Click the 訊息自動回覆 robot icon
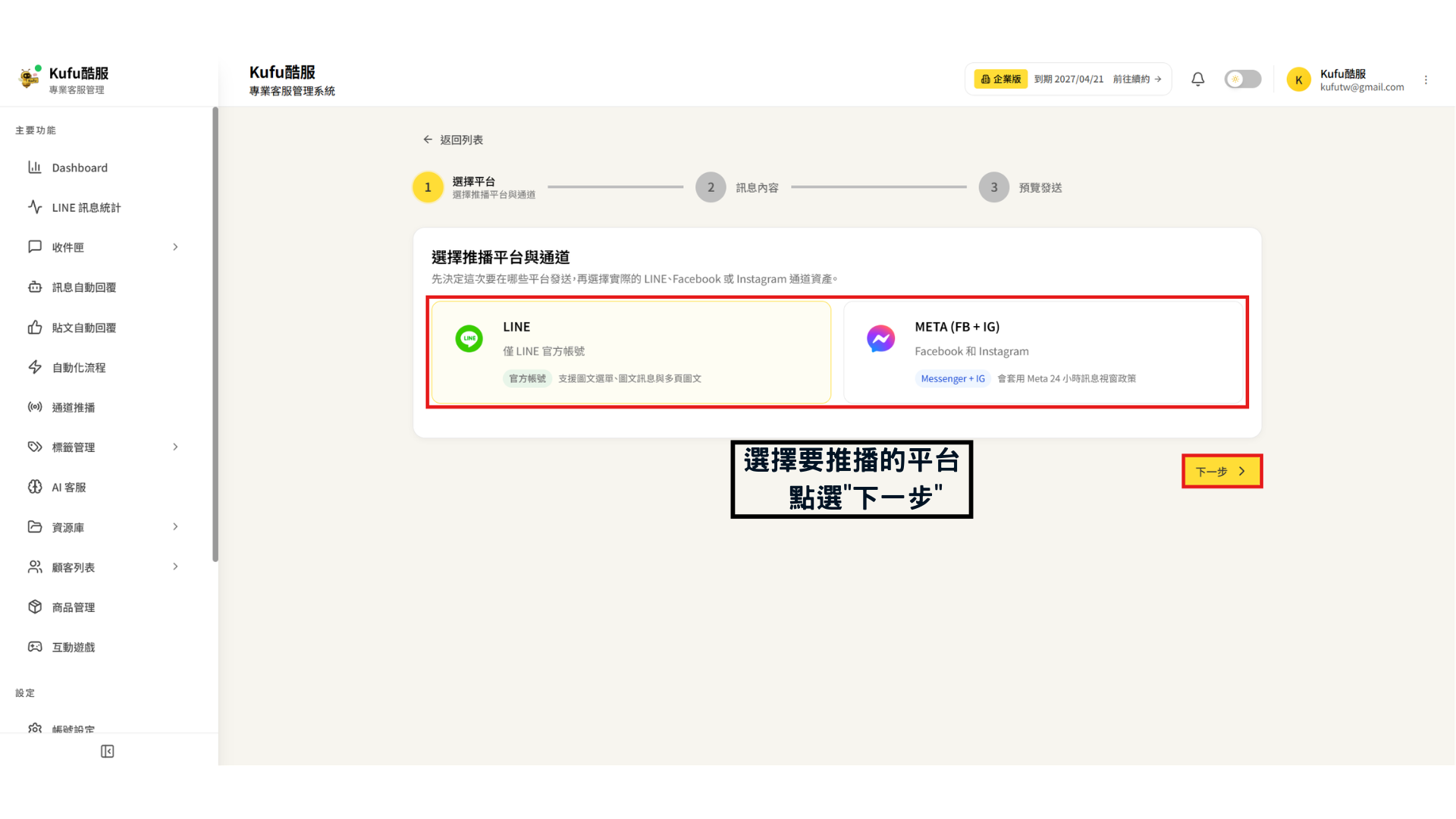The image size is (1456, 819). coord(35,287)
